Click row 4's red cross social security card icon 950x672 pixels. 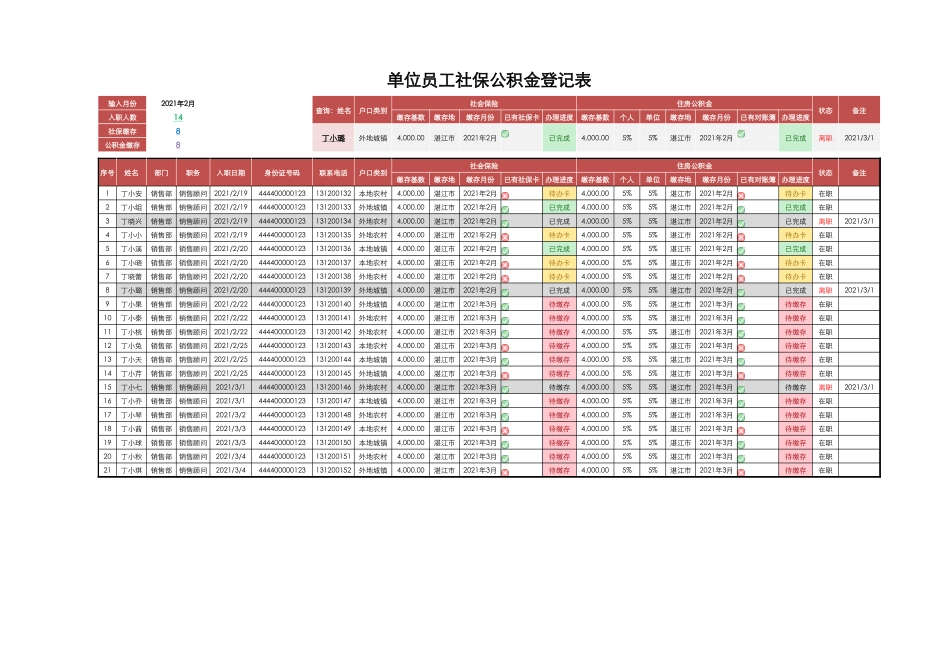coord(505,238)
